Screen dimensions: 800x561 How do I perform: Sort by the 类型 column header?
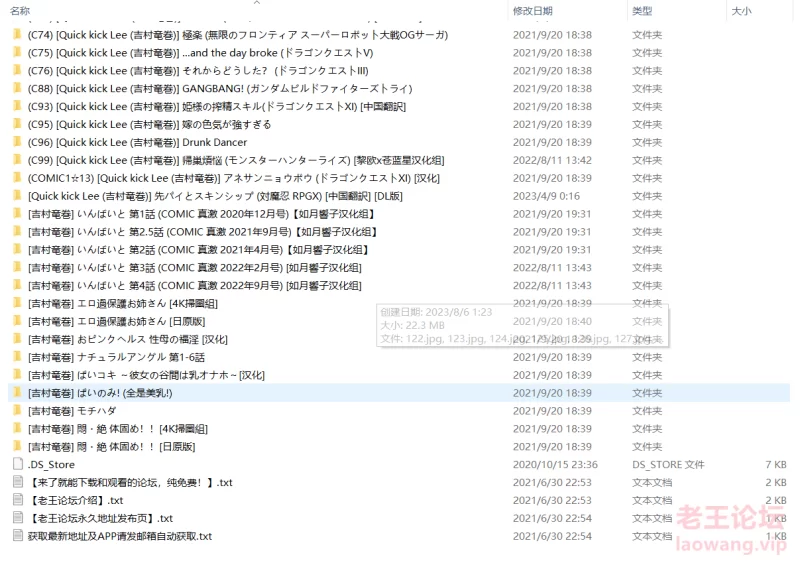click(x=642, y=11)
